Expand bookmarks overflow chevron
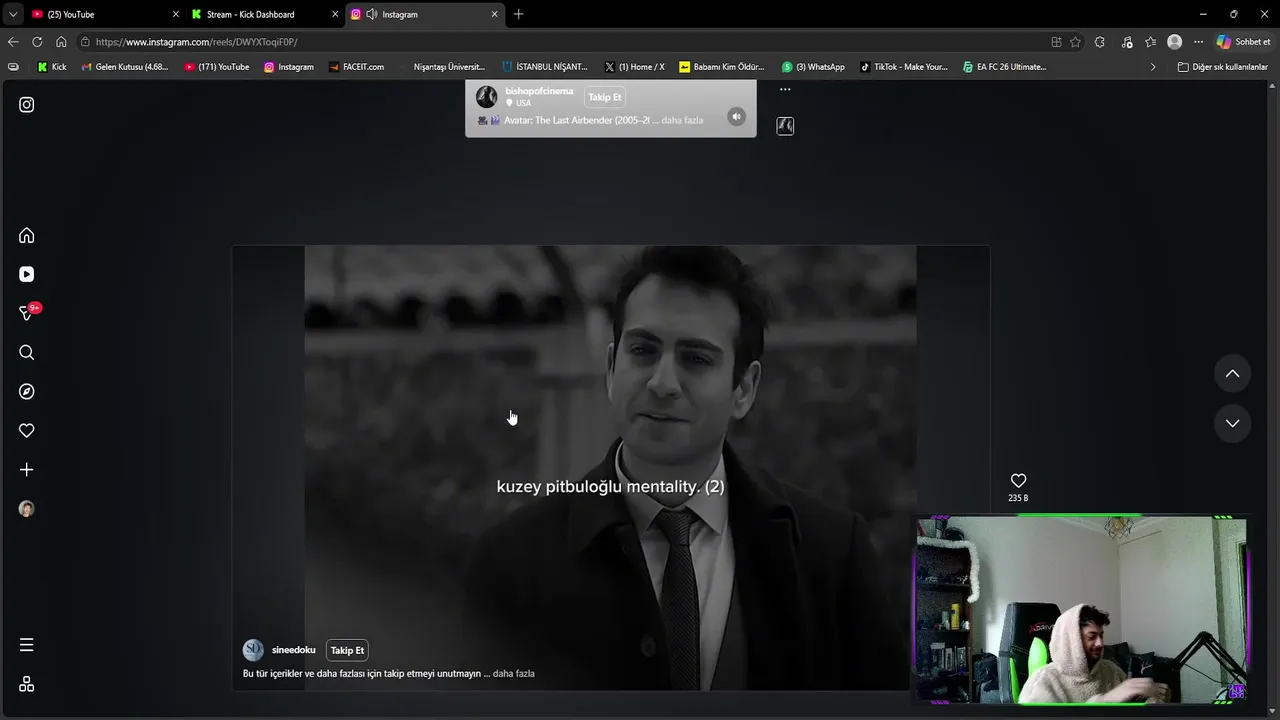1280x720 pixels. click(1153, 67)
